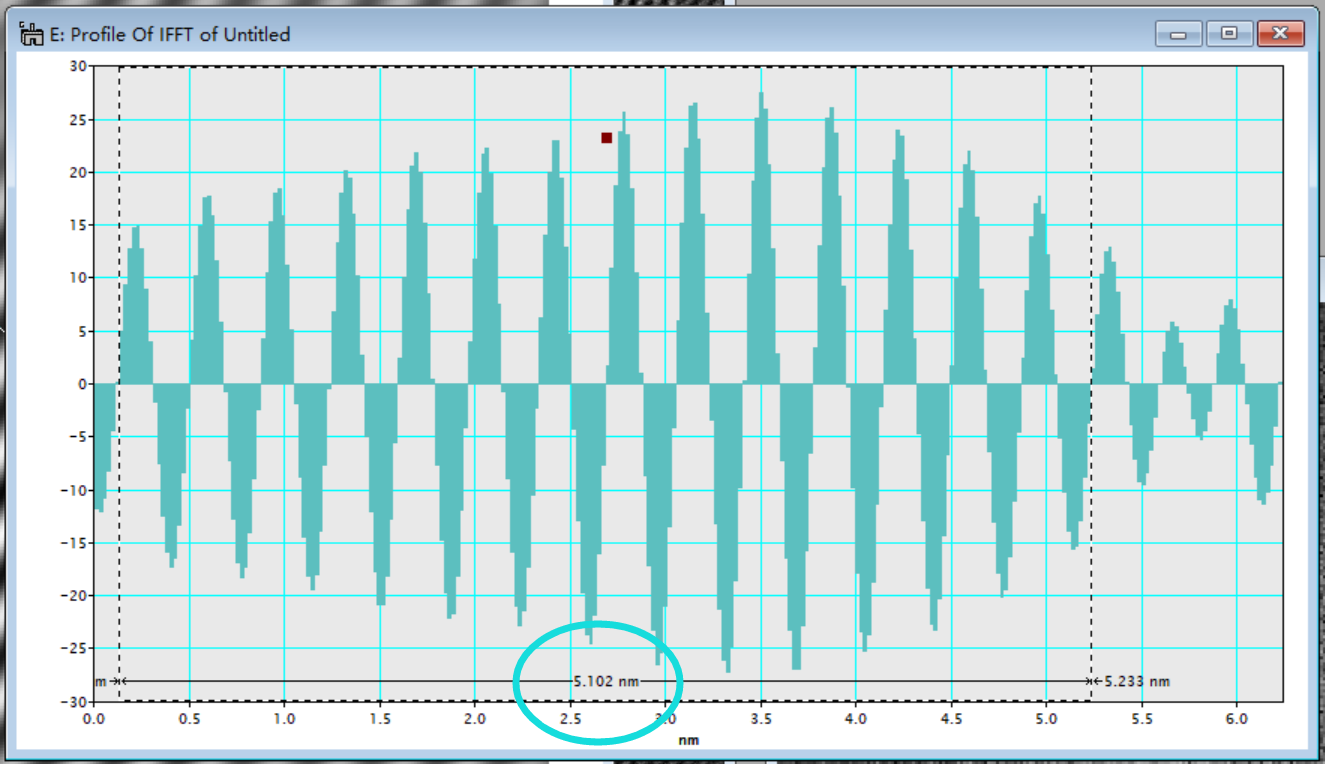
Task: Maximize the Profile Of IFFT window
Action: pos(1229,34)
